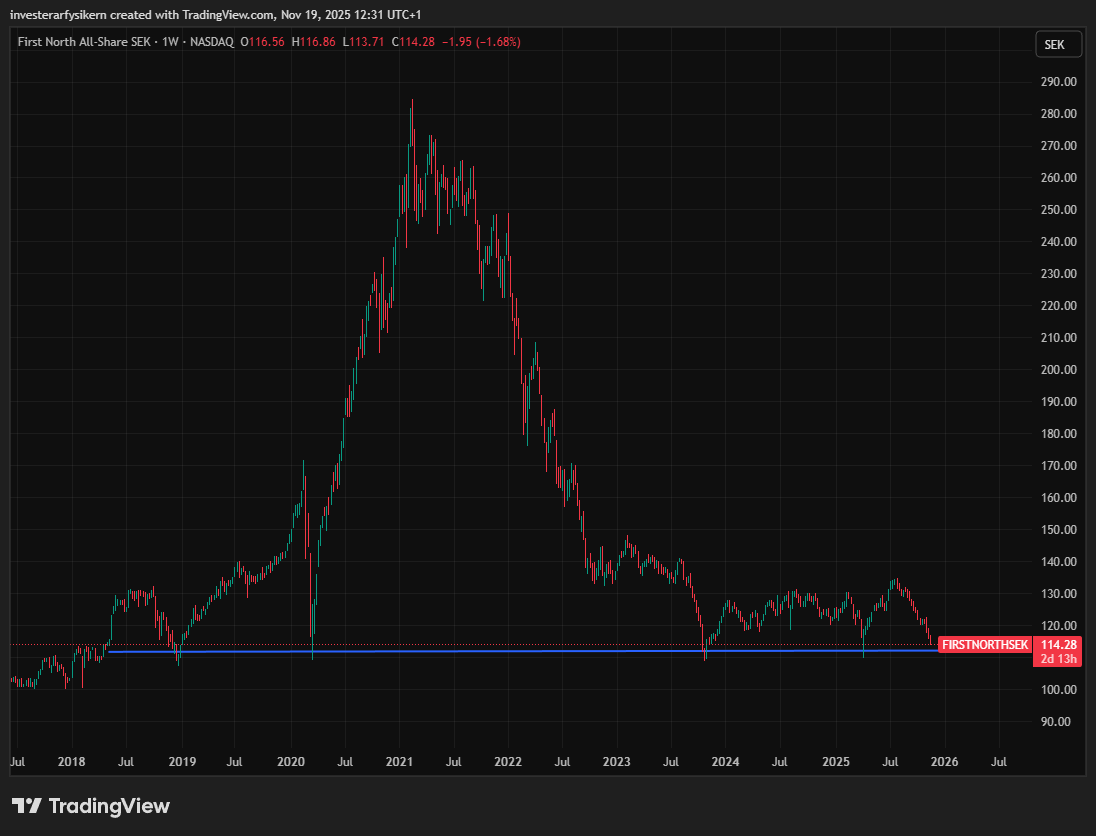Click the 100.00 price axis label
Screen dimensions: 1096x836
point(1058,690)
